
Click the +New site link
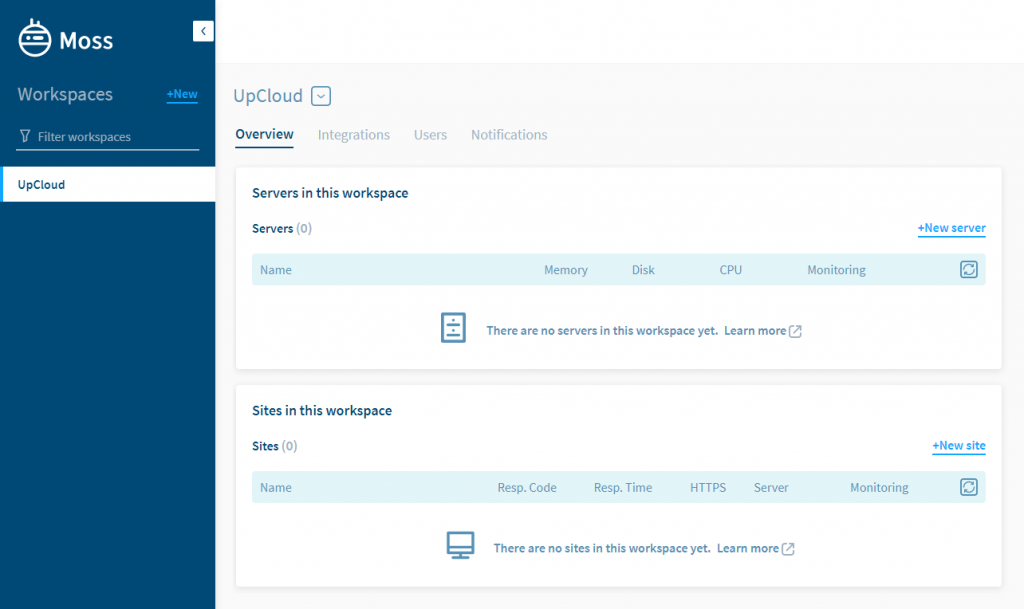[958, 446]
